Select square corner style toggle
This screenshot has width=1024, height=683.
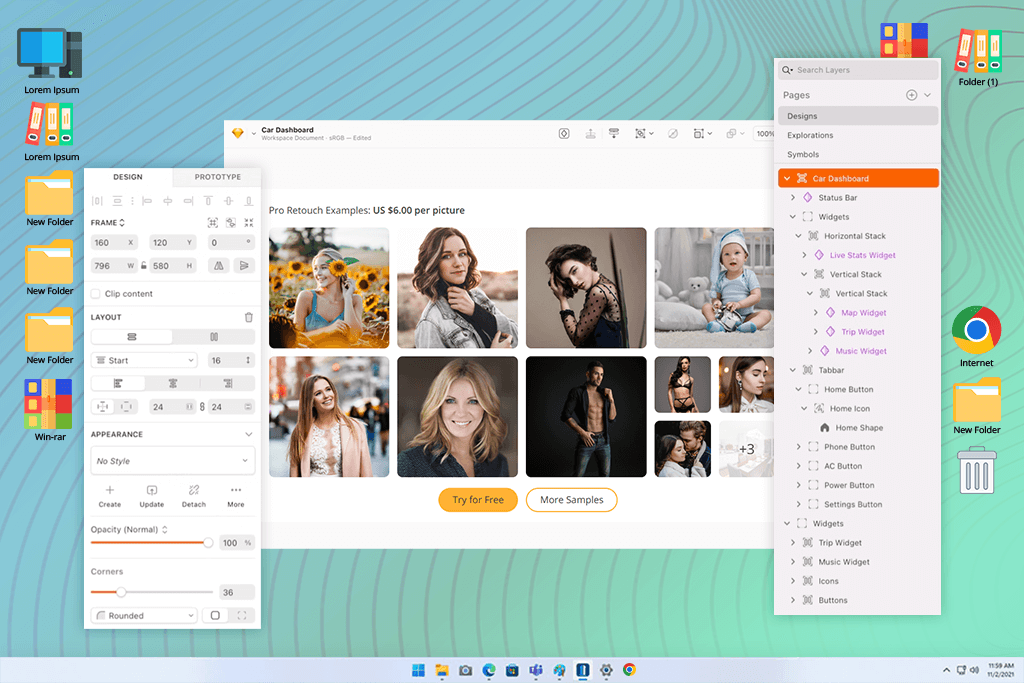pyautogui.click(x=215, y=616)
